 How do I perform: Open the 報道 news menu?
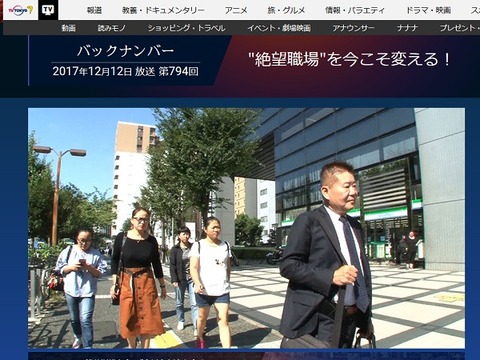(x=94, y=10)
